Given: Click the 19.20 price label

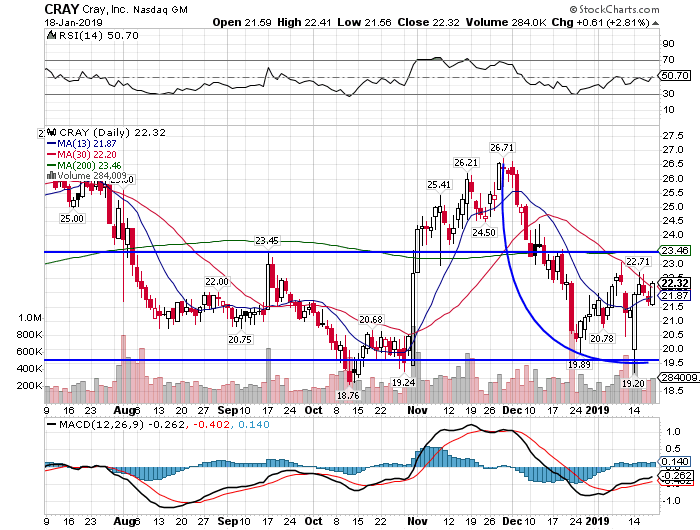Looking at the screenshot, I should click(633, 383).
